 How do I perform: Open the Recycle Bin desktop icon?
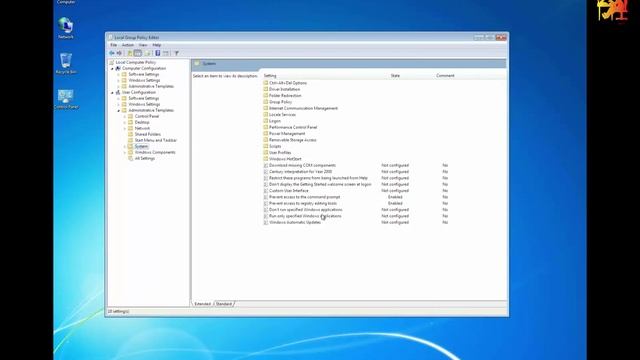[x=66, y=63]
